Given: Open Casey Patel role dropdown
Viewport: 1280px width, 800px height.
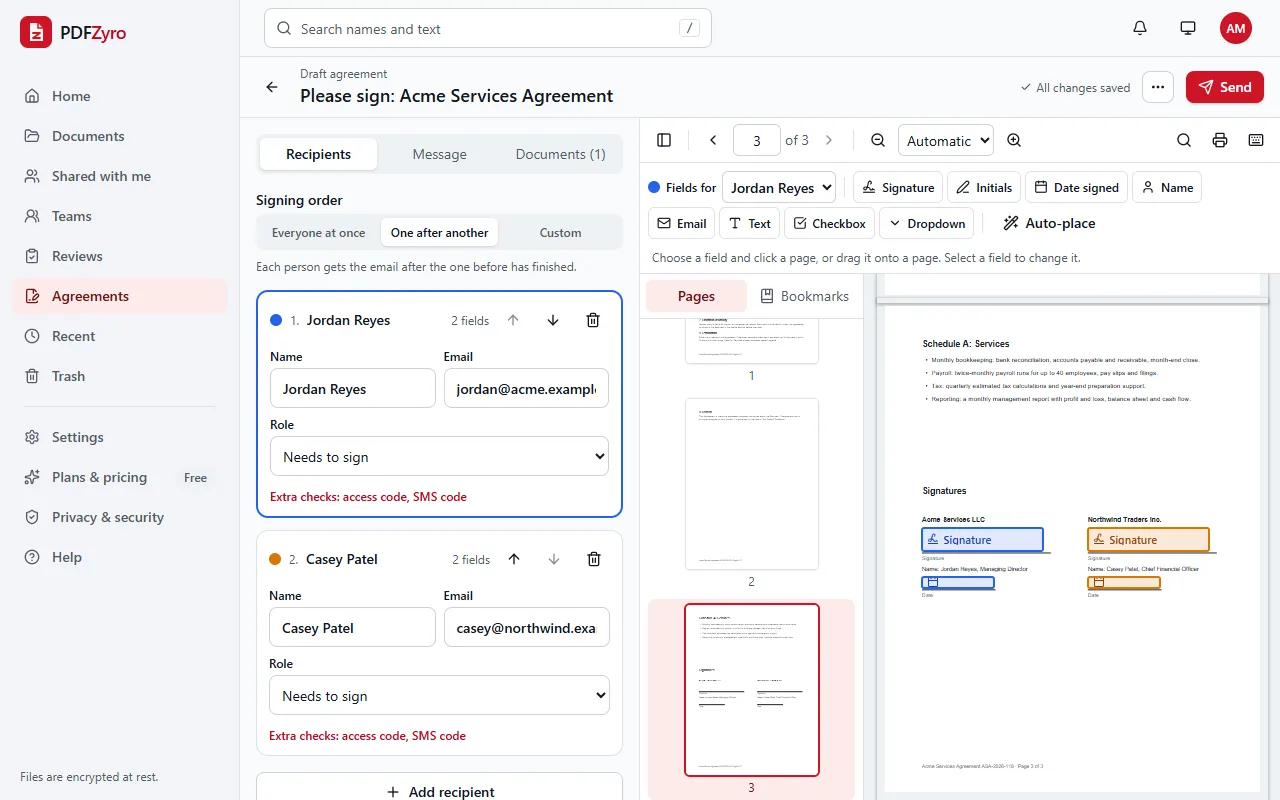Looking at the screenshot, I should tap(439, 695).
